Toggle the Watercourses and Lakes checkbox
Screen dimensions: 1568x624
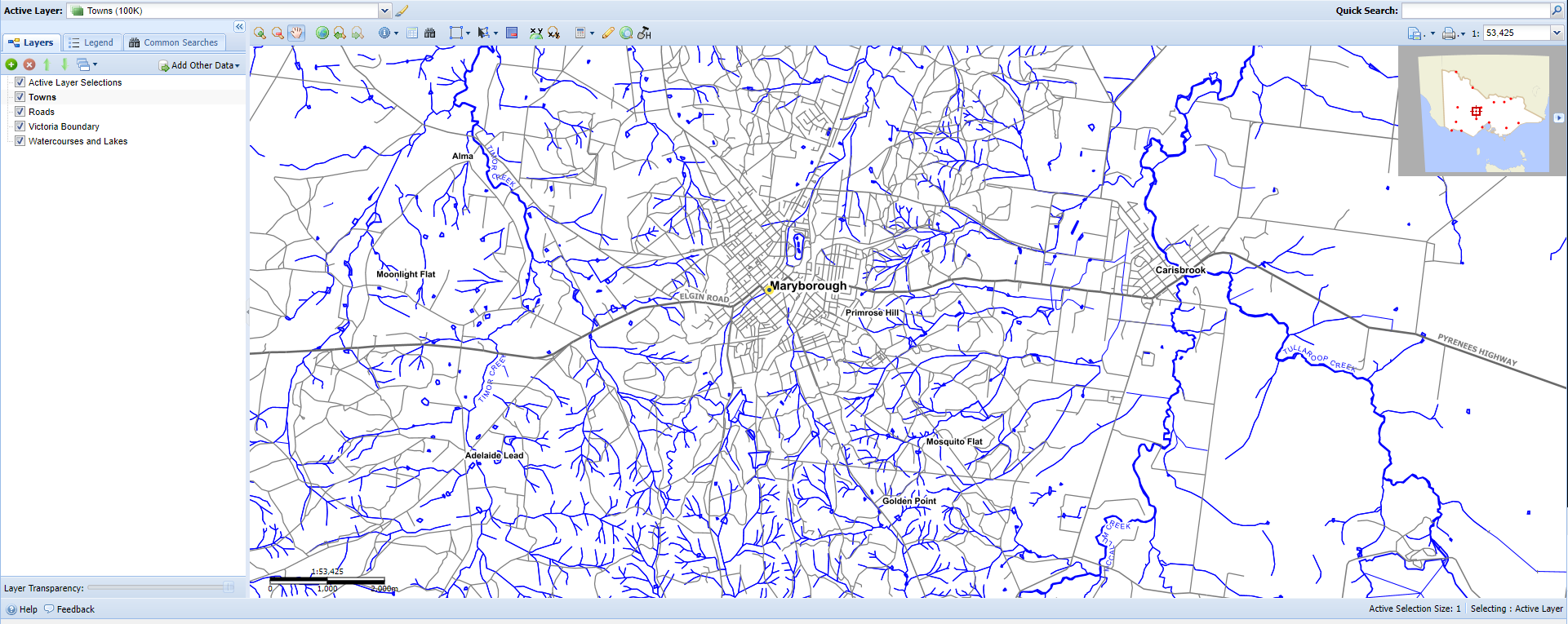click(20, 141)
